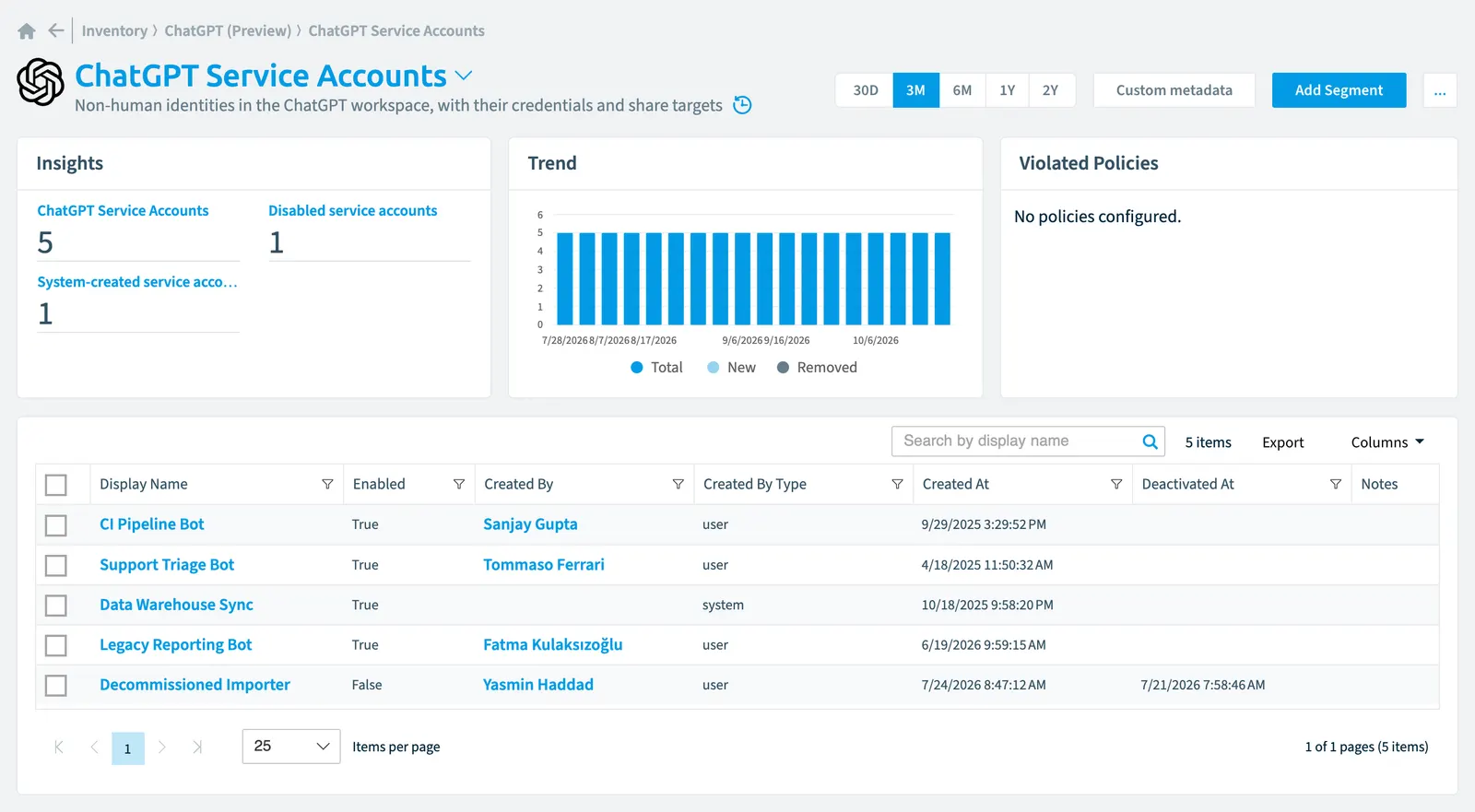
Task: Toggle the Removed series legend swatch
Action: (783, 368)
